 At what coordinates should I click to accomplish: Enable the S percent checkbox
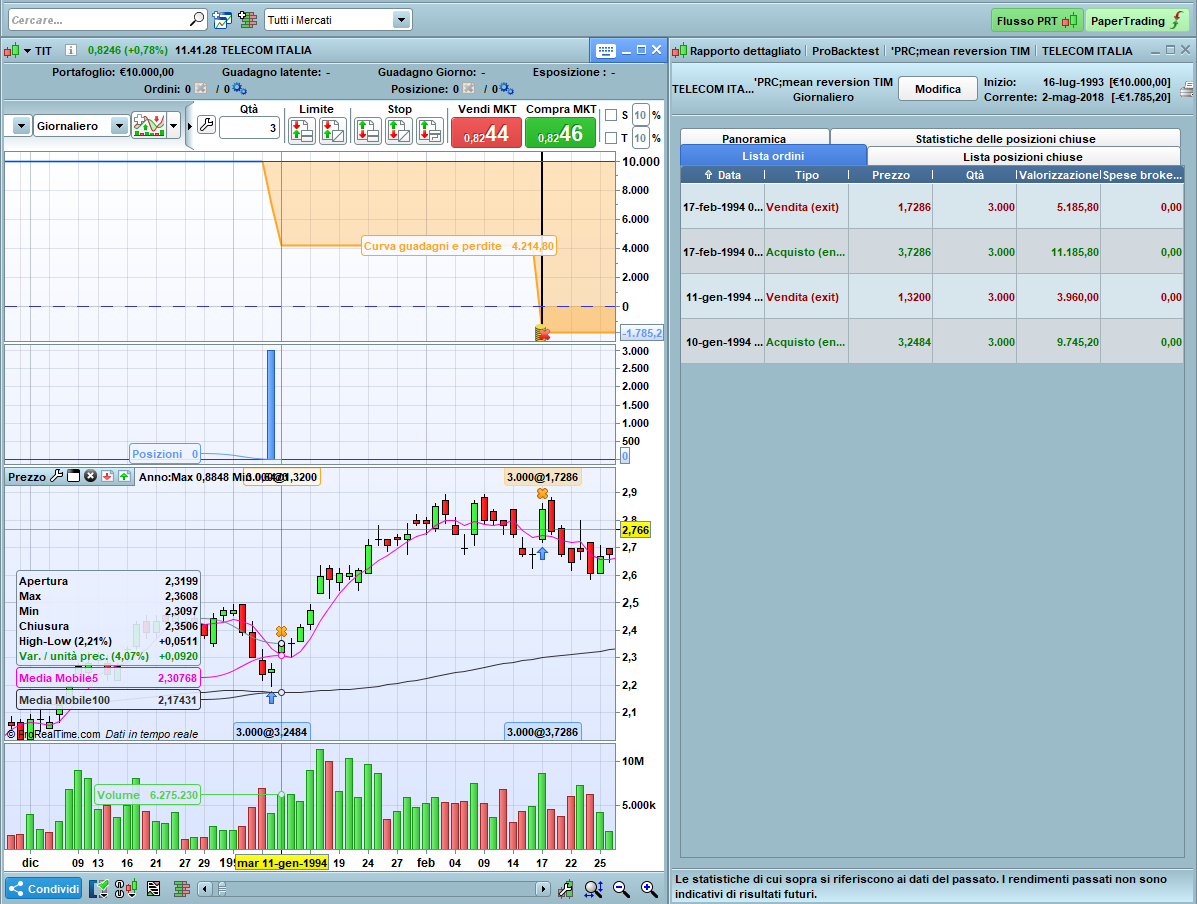coord(611,115)
